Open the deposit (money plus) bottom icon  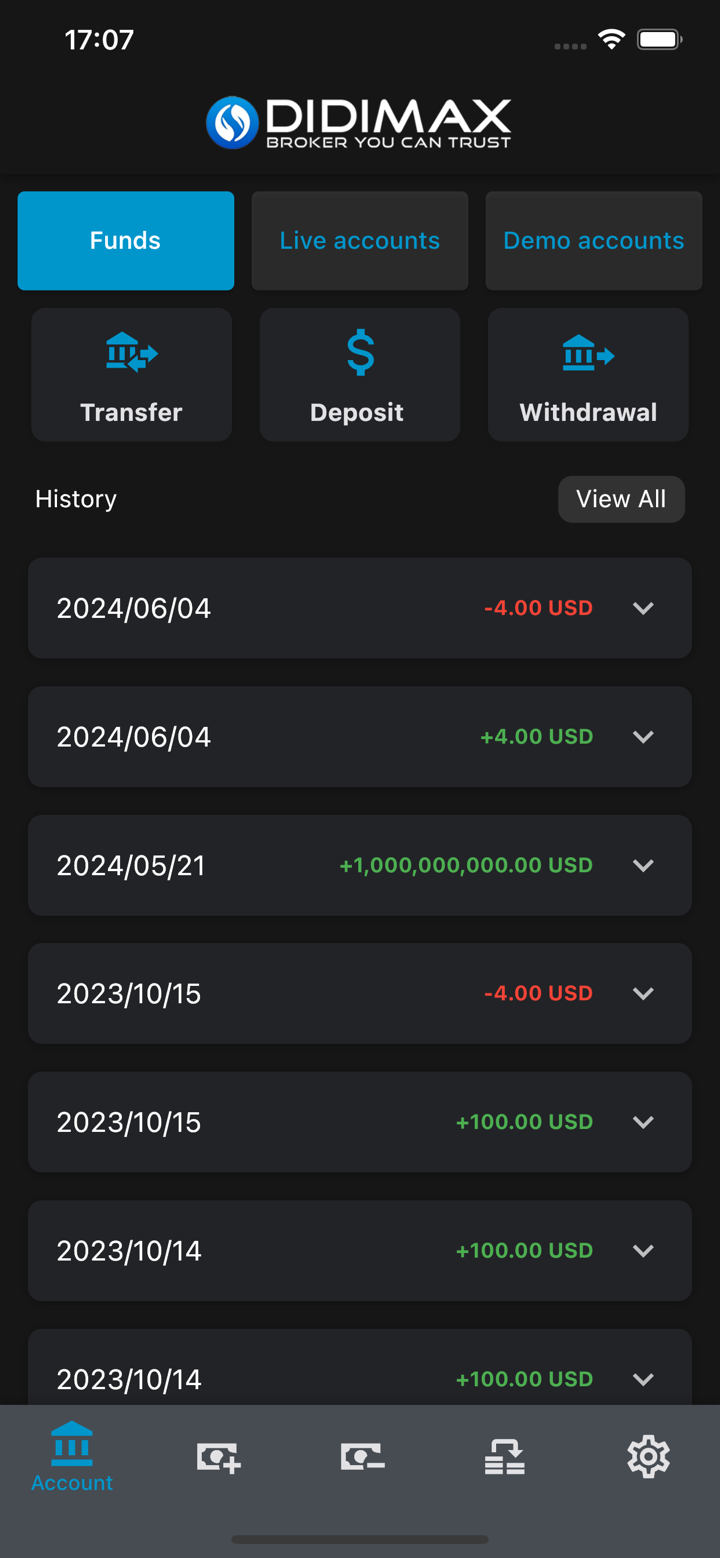pos(218,1457)
